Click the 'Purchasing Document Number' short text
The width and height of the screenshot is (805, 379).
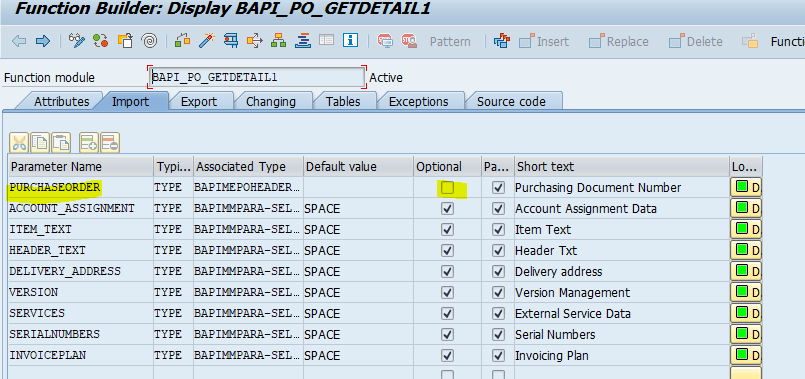[598, 188]
